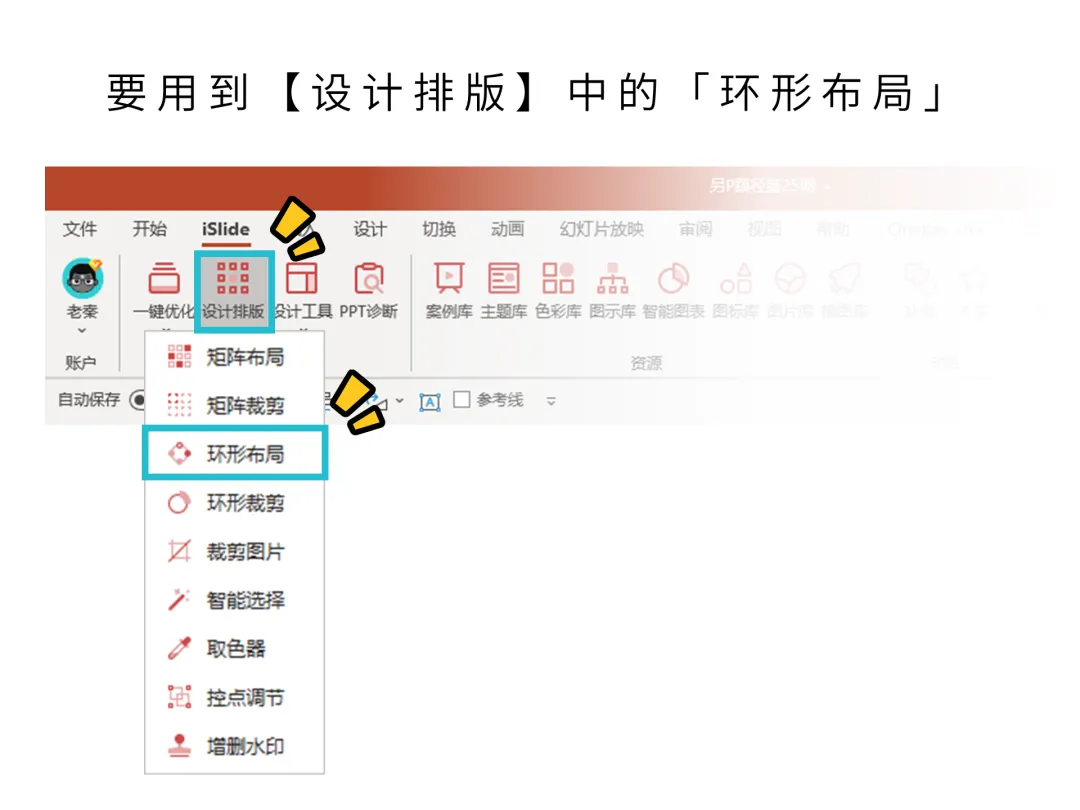Expand the 老秦 account dropdown arrow
1080x810 pixels.
[82, 331]
